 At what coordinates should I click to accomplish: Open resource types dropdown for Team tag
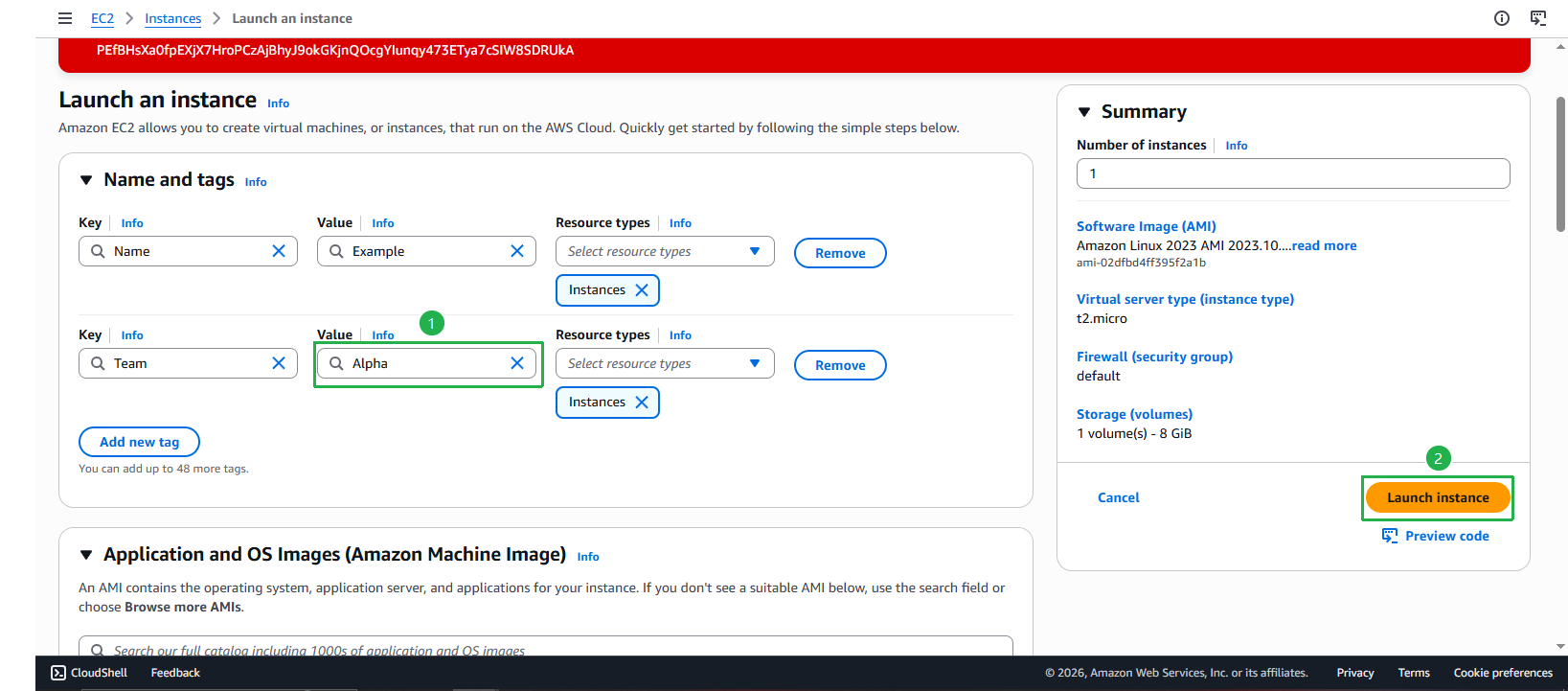665,363
